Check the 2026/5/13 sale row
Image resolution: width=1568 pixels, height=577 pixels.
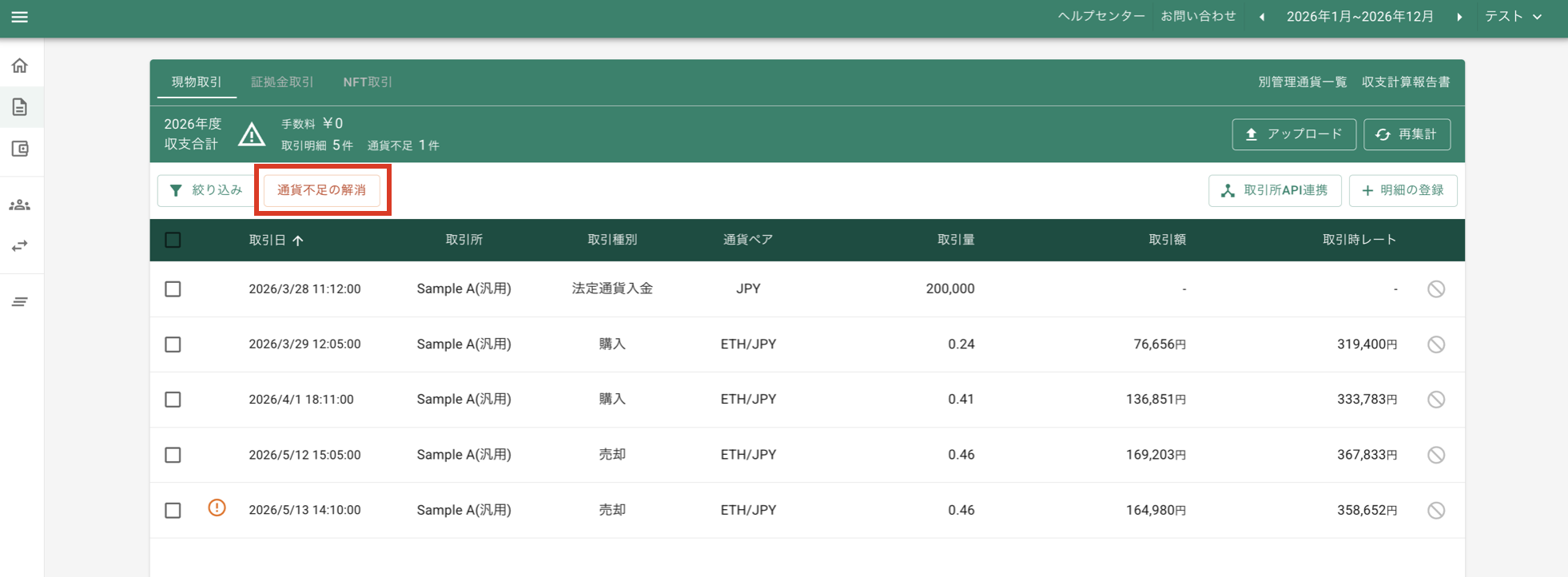click(173, 510)
